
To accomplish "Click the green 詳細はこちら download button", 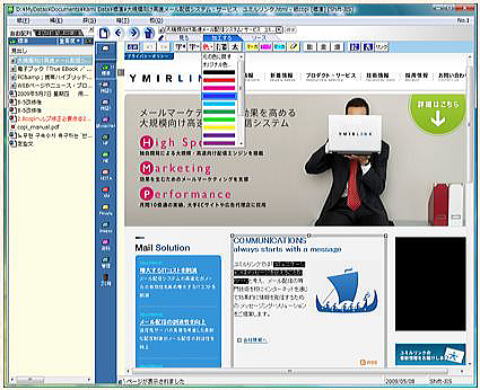I will [x=437, y=113].
